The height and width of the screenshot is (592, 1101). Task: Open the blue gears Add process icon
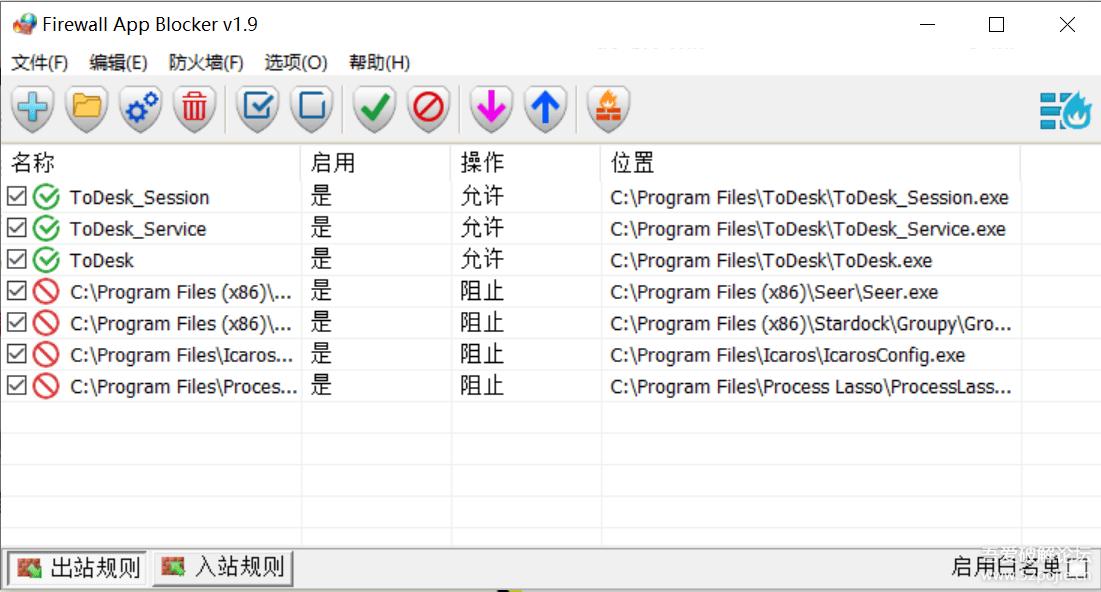coord(140,109)
